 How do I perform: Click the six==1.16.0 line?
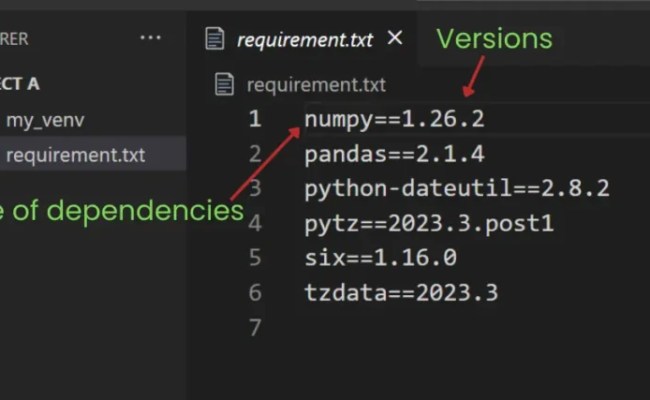pos(381,257)
